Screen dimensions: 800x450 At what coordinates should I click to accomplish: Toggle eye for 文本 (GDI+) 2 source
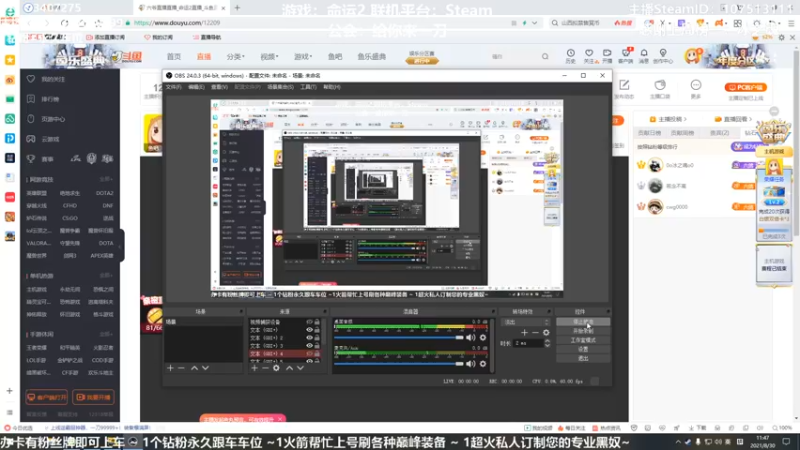[309, 338]
